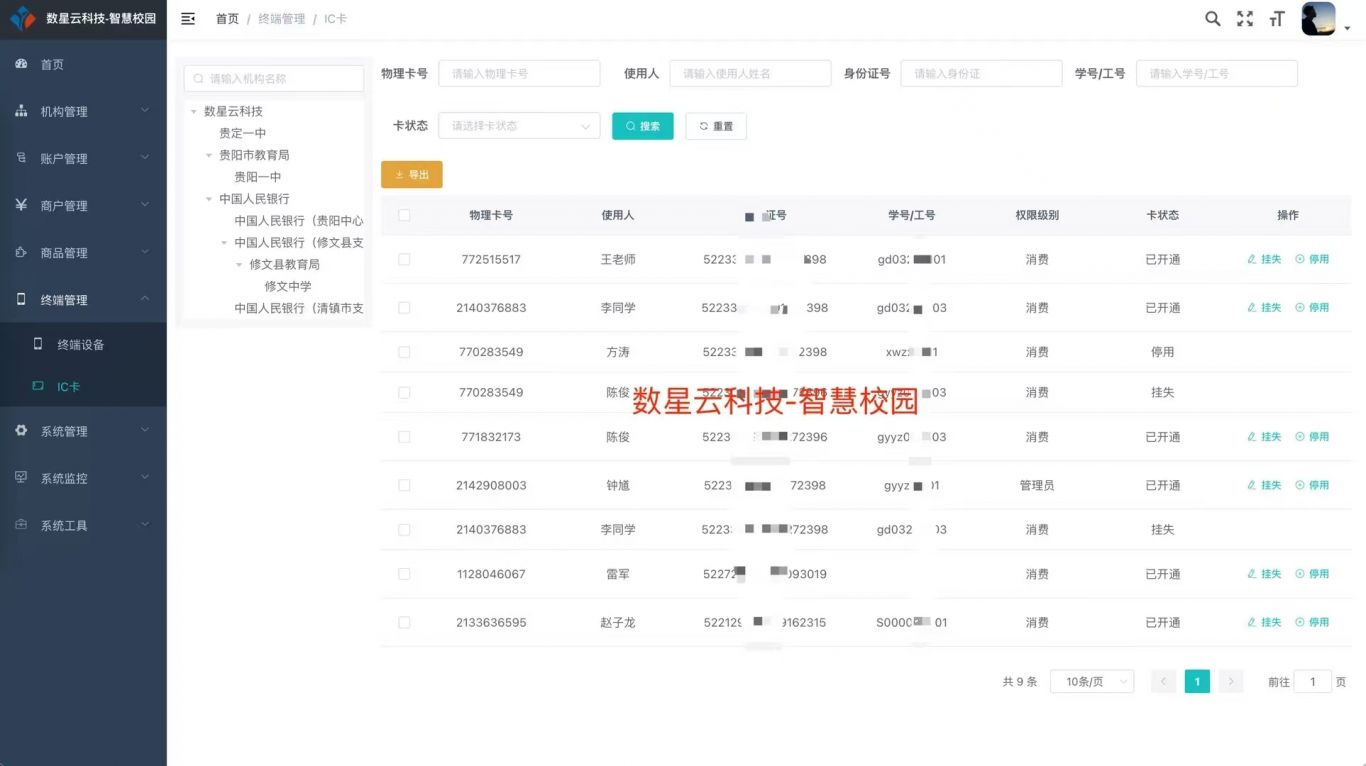Open the 首页 sidebar menu item

tap(83, 64)
